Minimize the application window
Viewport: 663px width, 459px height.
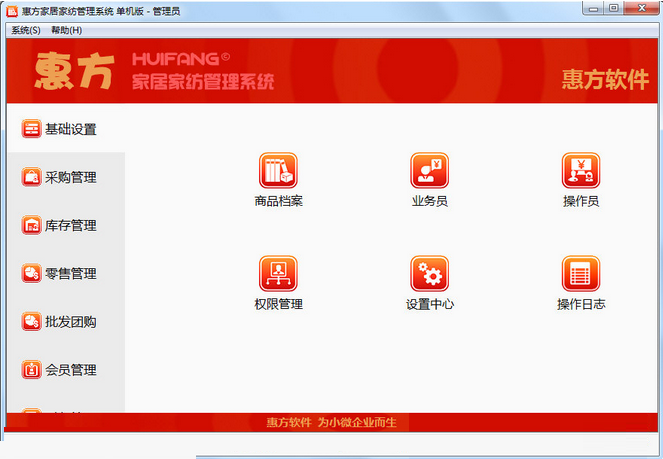point(594,8)
